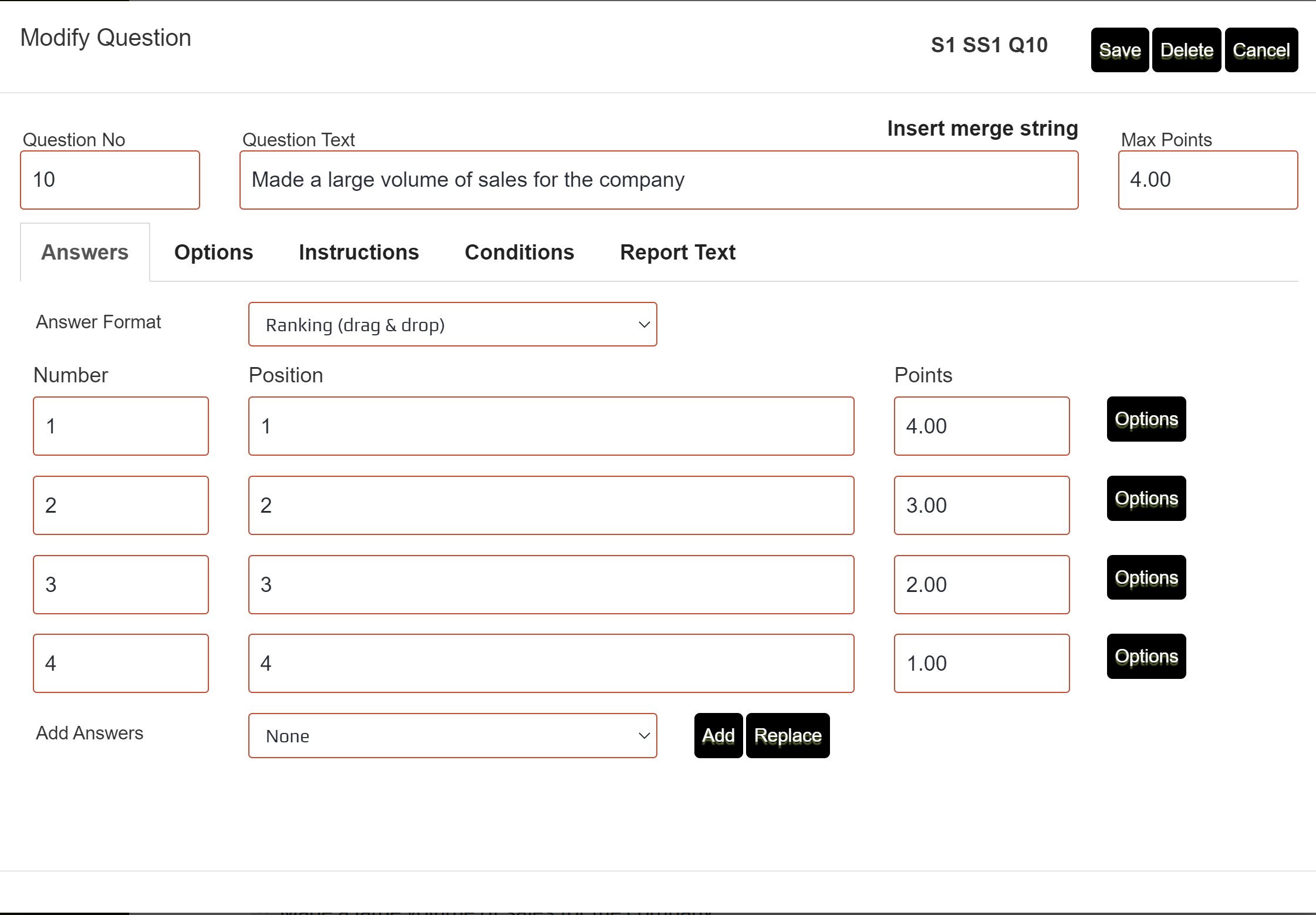This screenshot has height=915, width=1316.
Task: Delete this question
Action: (x=1186, y=50)
